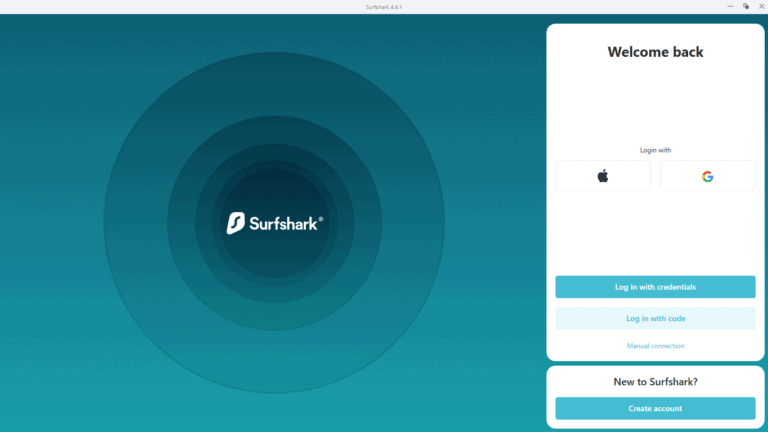Click the Create account button
This screenshot has height=432, width=768.
point(655,408)
